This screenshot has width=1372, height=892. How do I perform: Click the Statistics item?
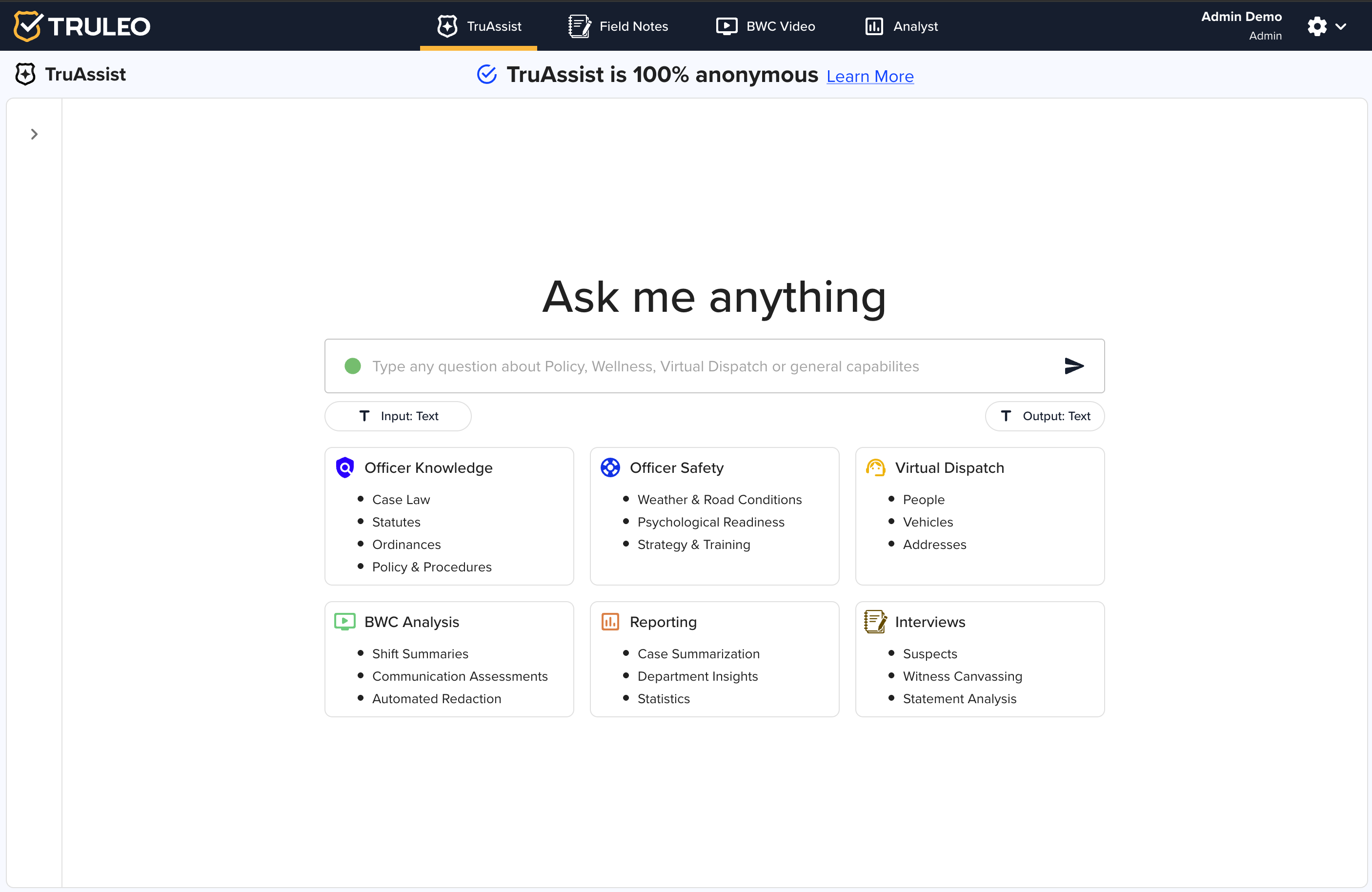pos(664,698)
